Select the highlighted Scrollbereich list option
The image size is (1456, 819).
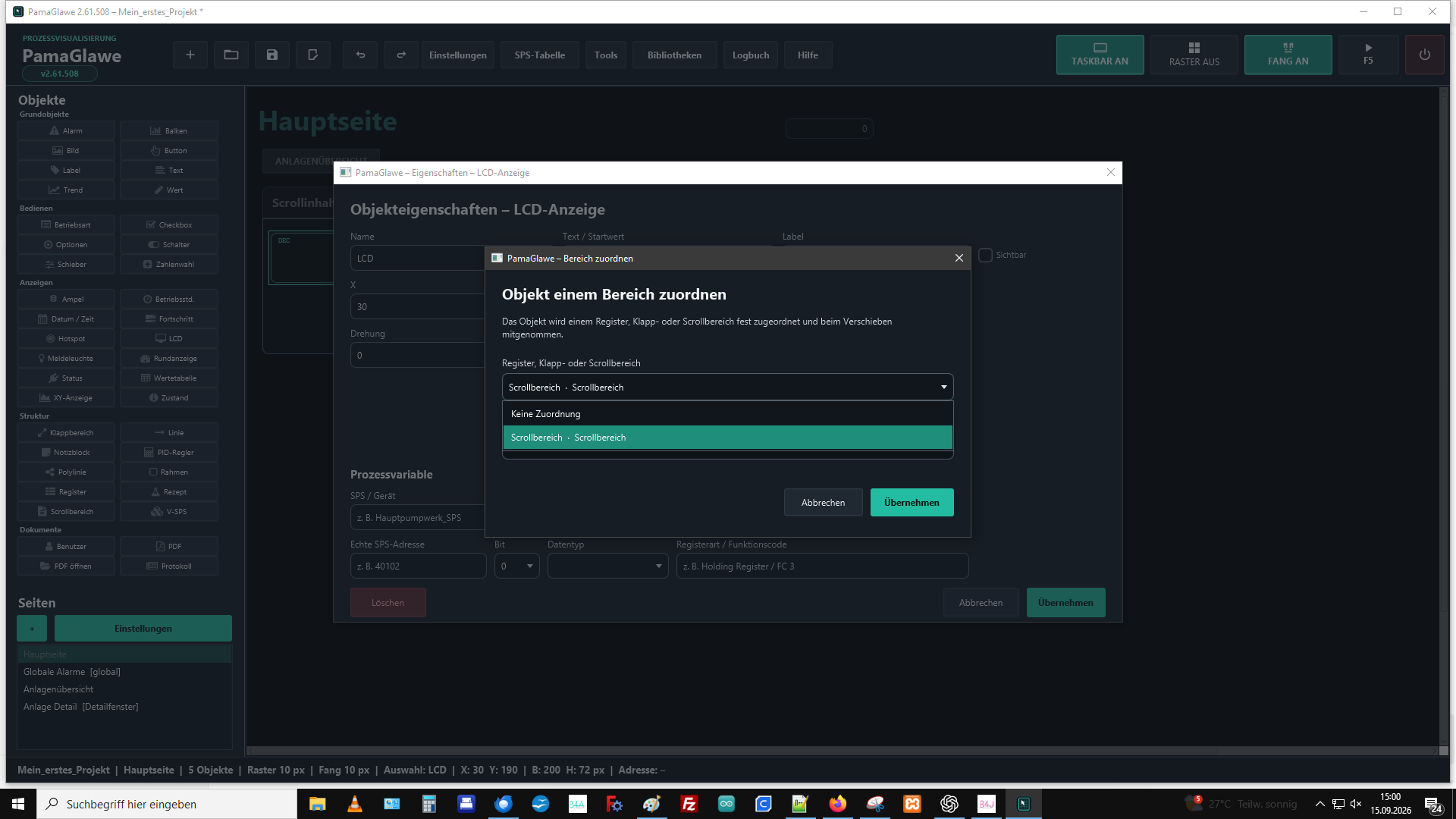pos(727,437)
